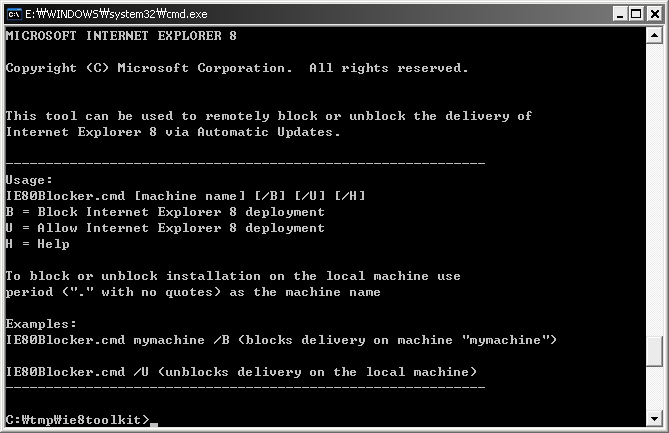Viewport: 669px width, 433px height.
Task: Click the blinking cursor after C:\tmp\ie8toolkit>
Action: [154, 424]
